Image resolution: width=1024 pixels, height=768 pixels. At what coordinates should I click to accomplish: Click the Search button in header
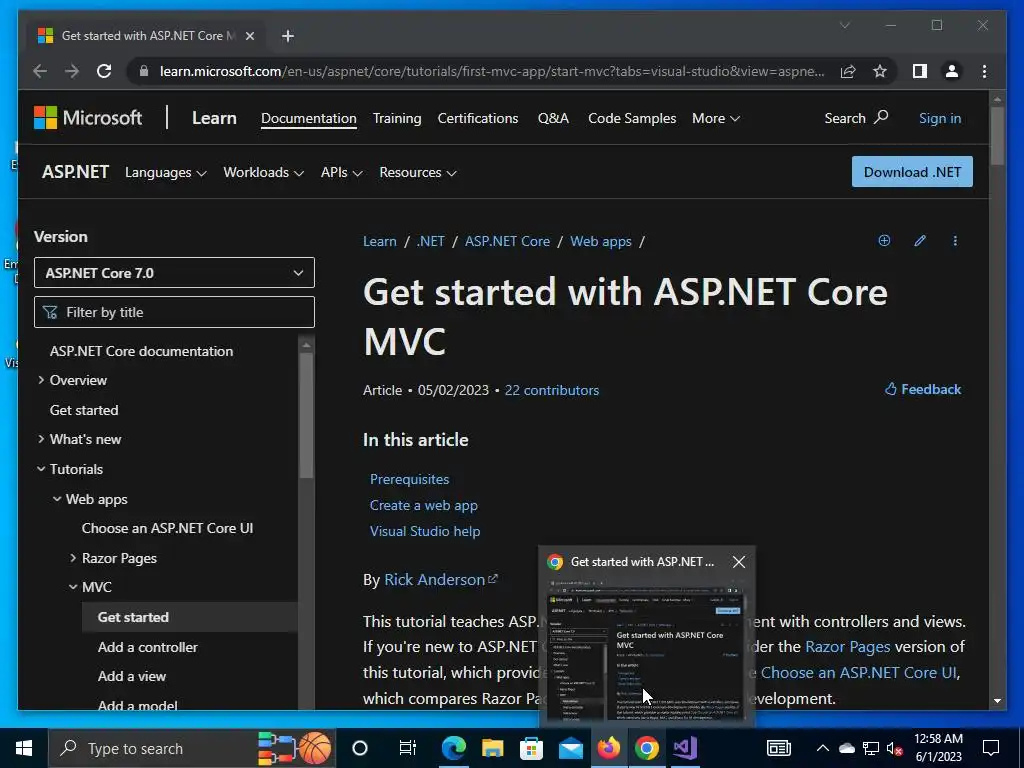tap(856, 118)
